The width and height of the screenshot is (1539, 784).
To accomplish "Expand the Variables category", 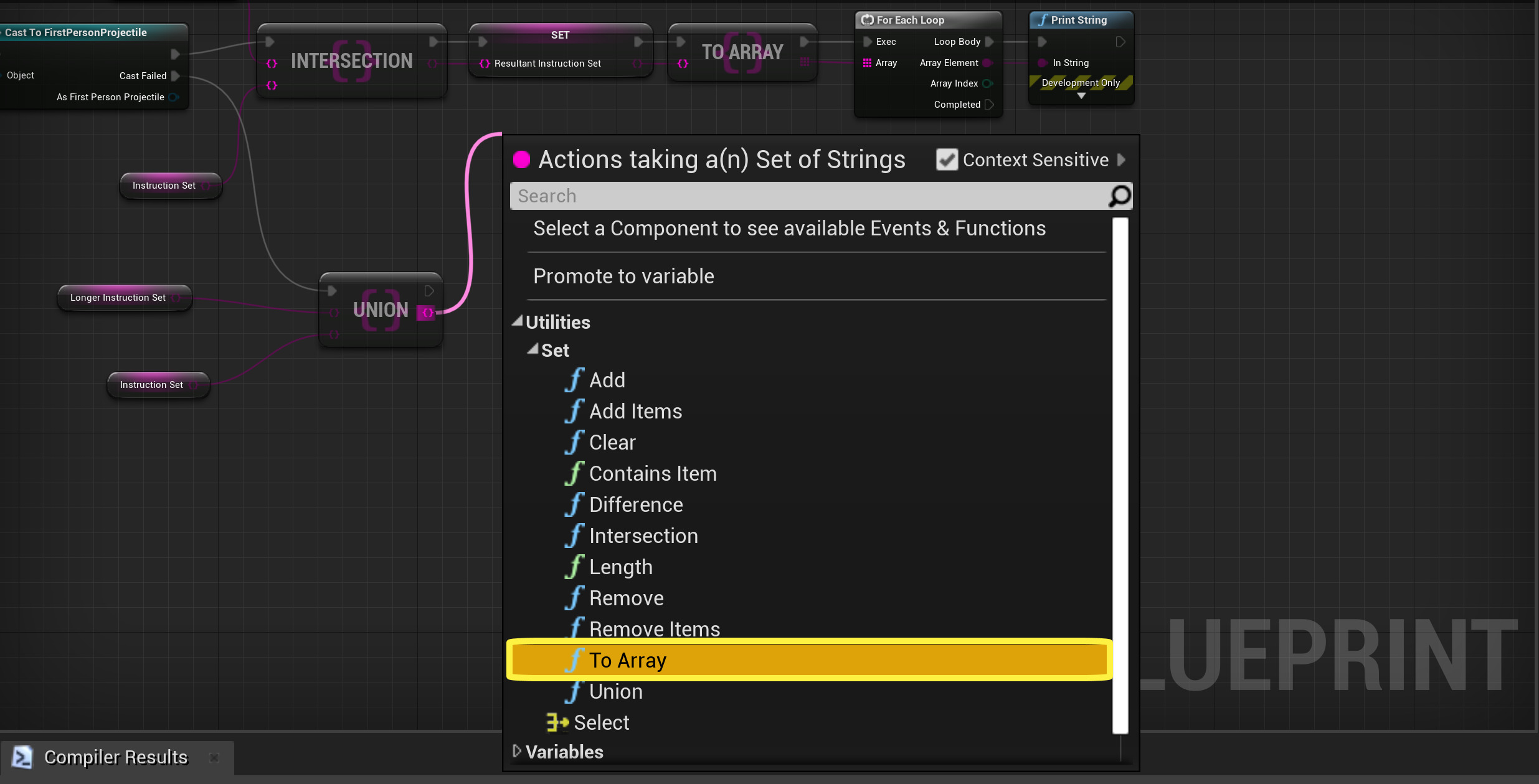I will click(x=516, y=751).
